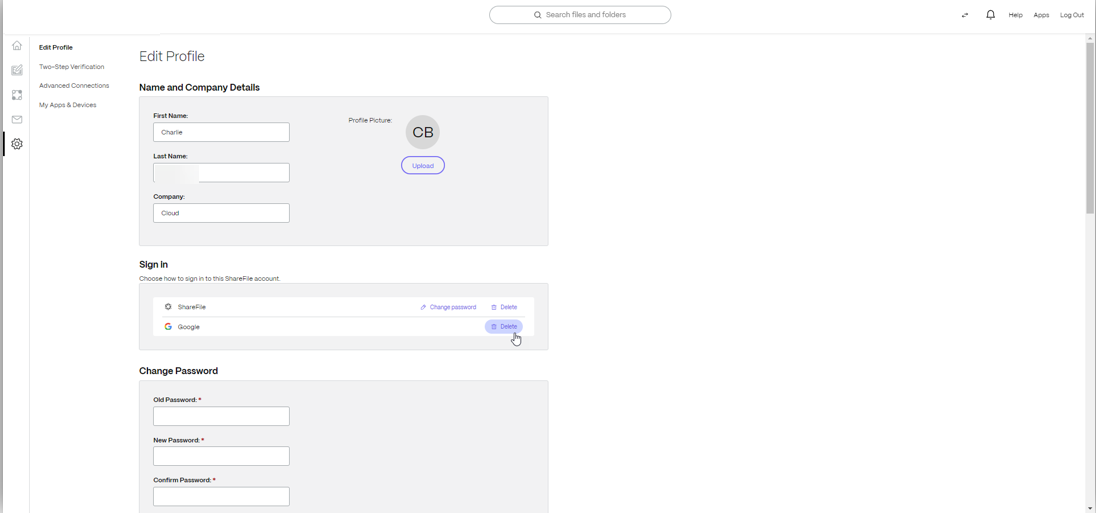
Task: Open the Two-Step Verification settings page
Action: [71, 67]
